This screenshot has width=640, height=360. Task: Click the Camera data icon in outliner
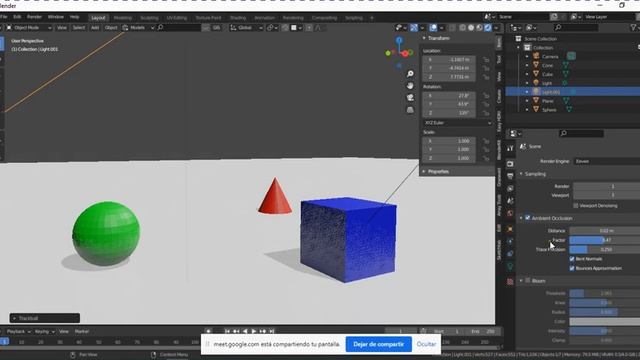tap(571, 56)
